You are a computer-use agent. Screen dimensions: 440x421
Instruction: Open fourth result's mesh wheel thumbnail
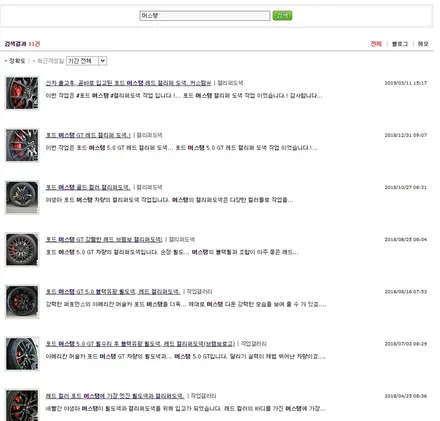22,249
